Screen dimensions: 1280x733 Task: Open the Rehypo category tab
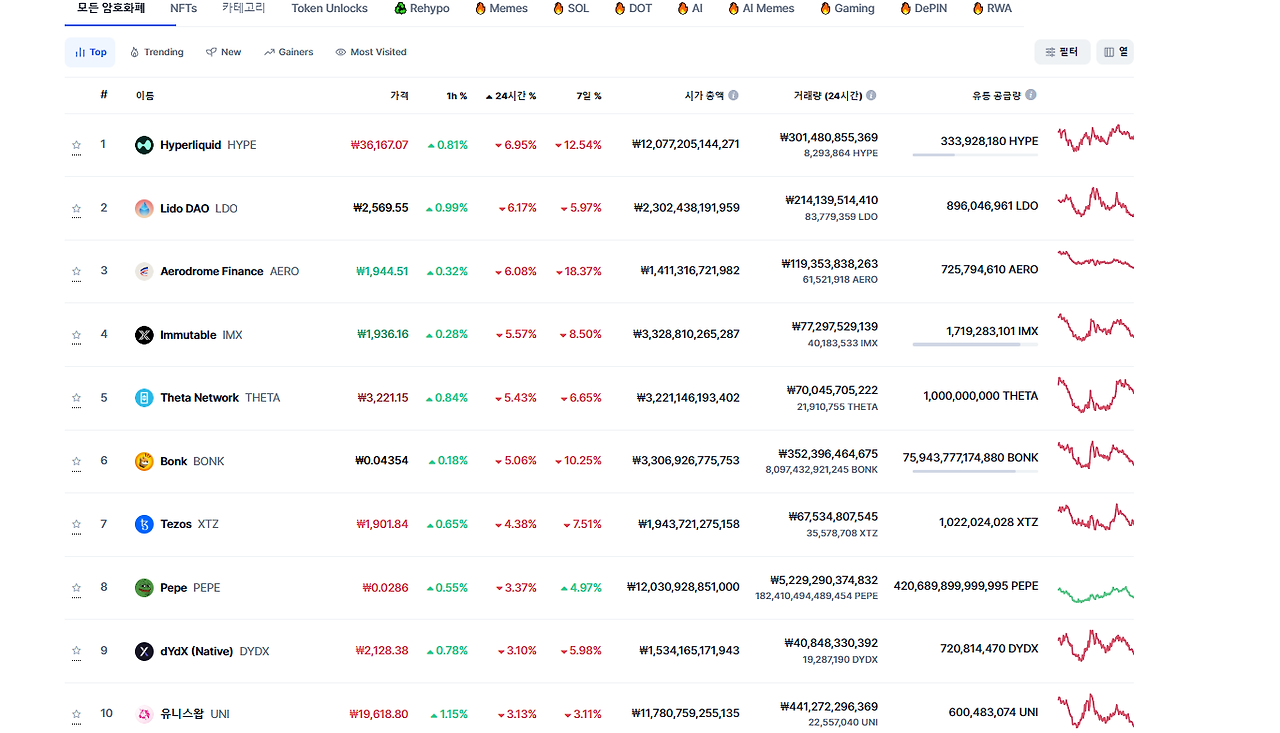click(422, 8)
